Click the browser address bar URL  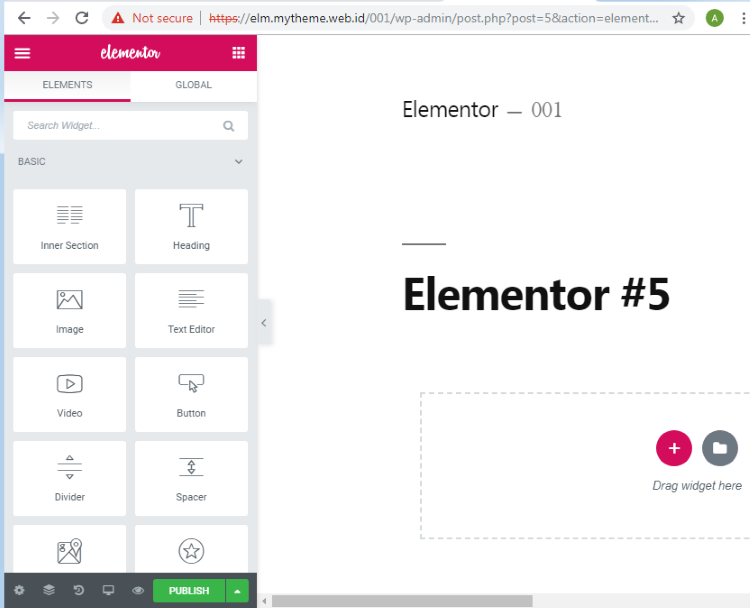click(433, 18)
